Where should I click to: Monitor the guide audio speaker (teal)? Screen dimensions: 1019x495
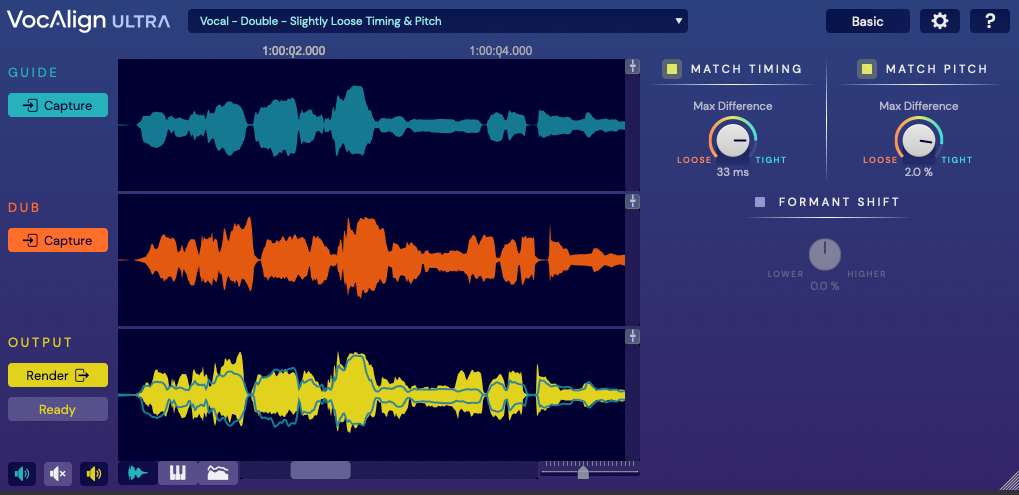22,474
